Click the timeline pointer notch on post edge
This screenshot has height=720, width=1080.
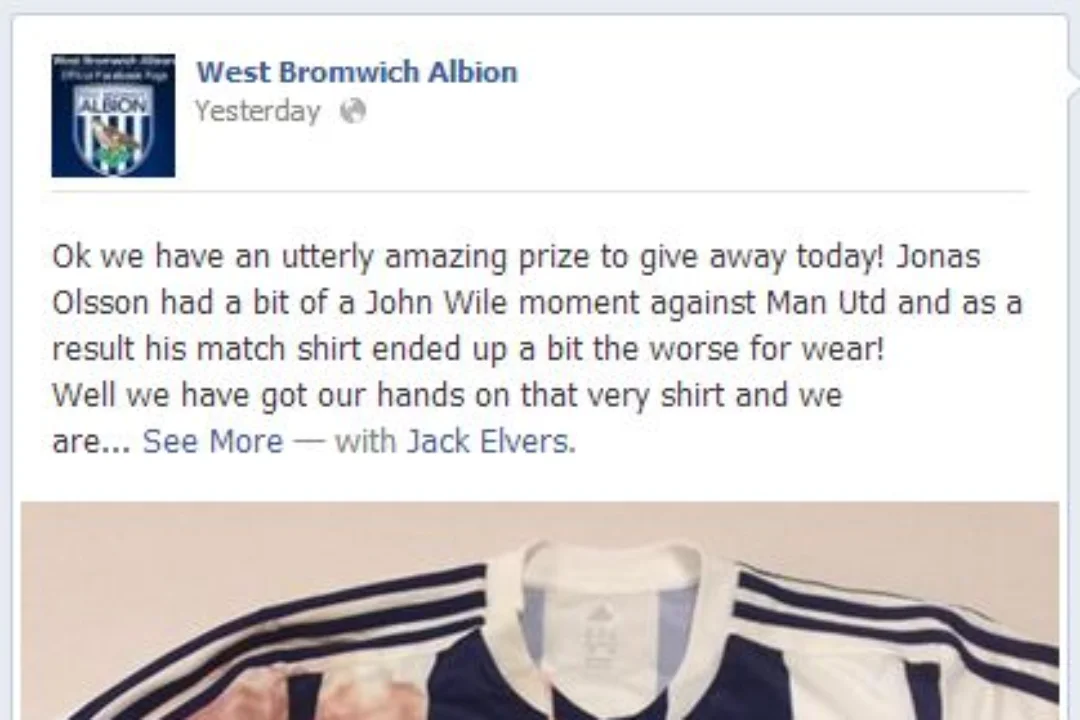coord(1074,72)
